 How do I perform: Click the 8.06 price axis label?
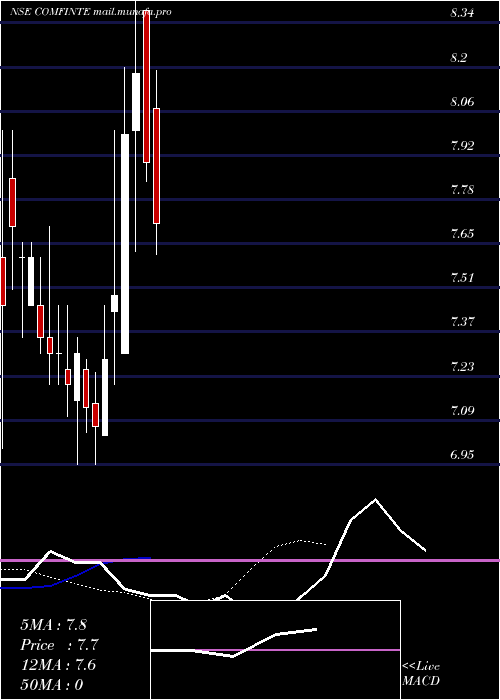pos(462,101)
